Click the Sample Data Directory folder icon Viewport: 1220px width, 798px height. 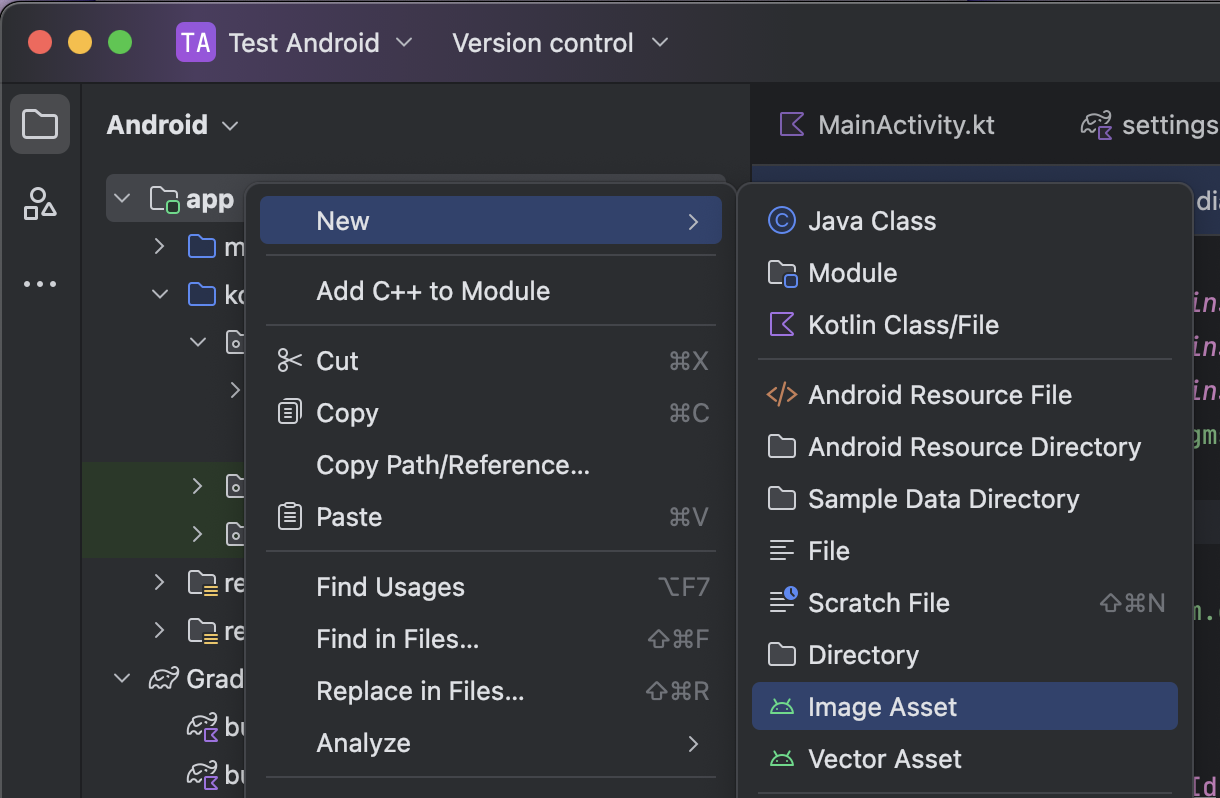(782, 499)
